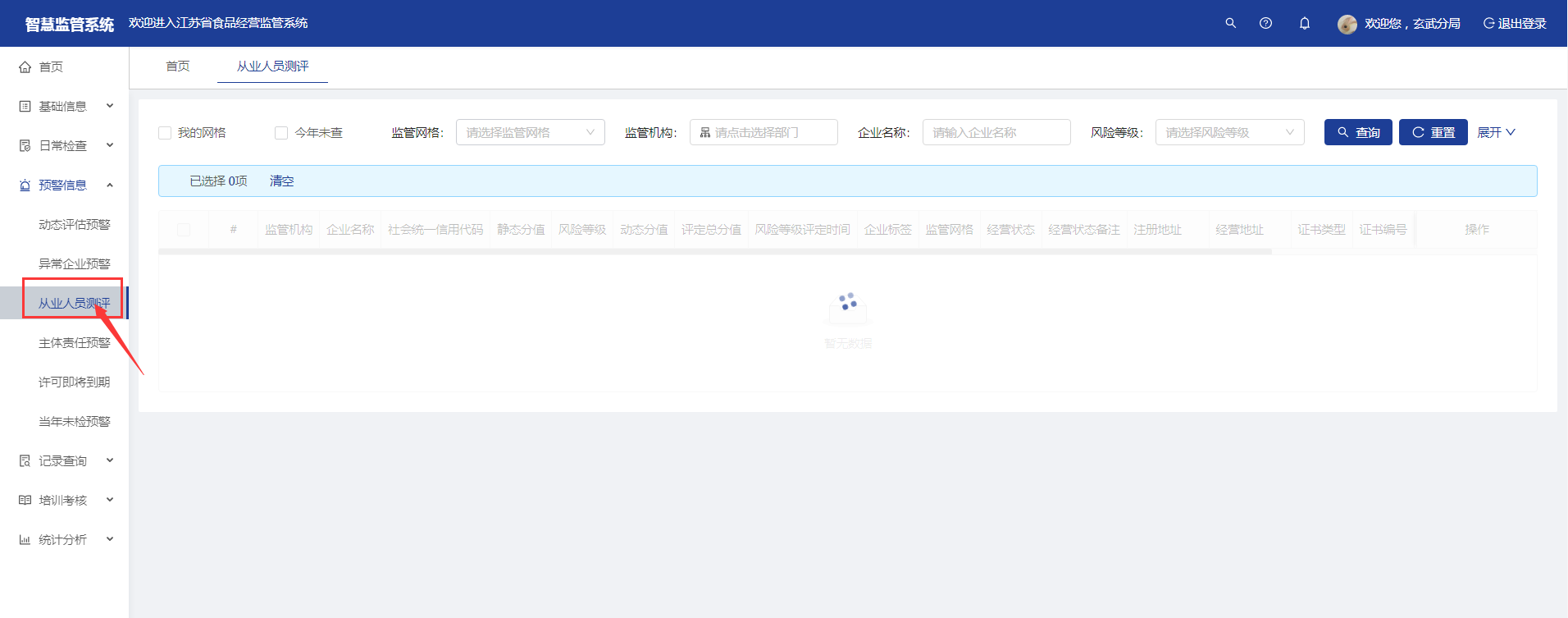Enable the 我的网格 checkbox
Screen dimensions: 1568x618
pyautogui.click(x=165, y=133)
